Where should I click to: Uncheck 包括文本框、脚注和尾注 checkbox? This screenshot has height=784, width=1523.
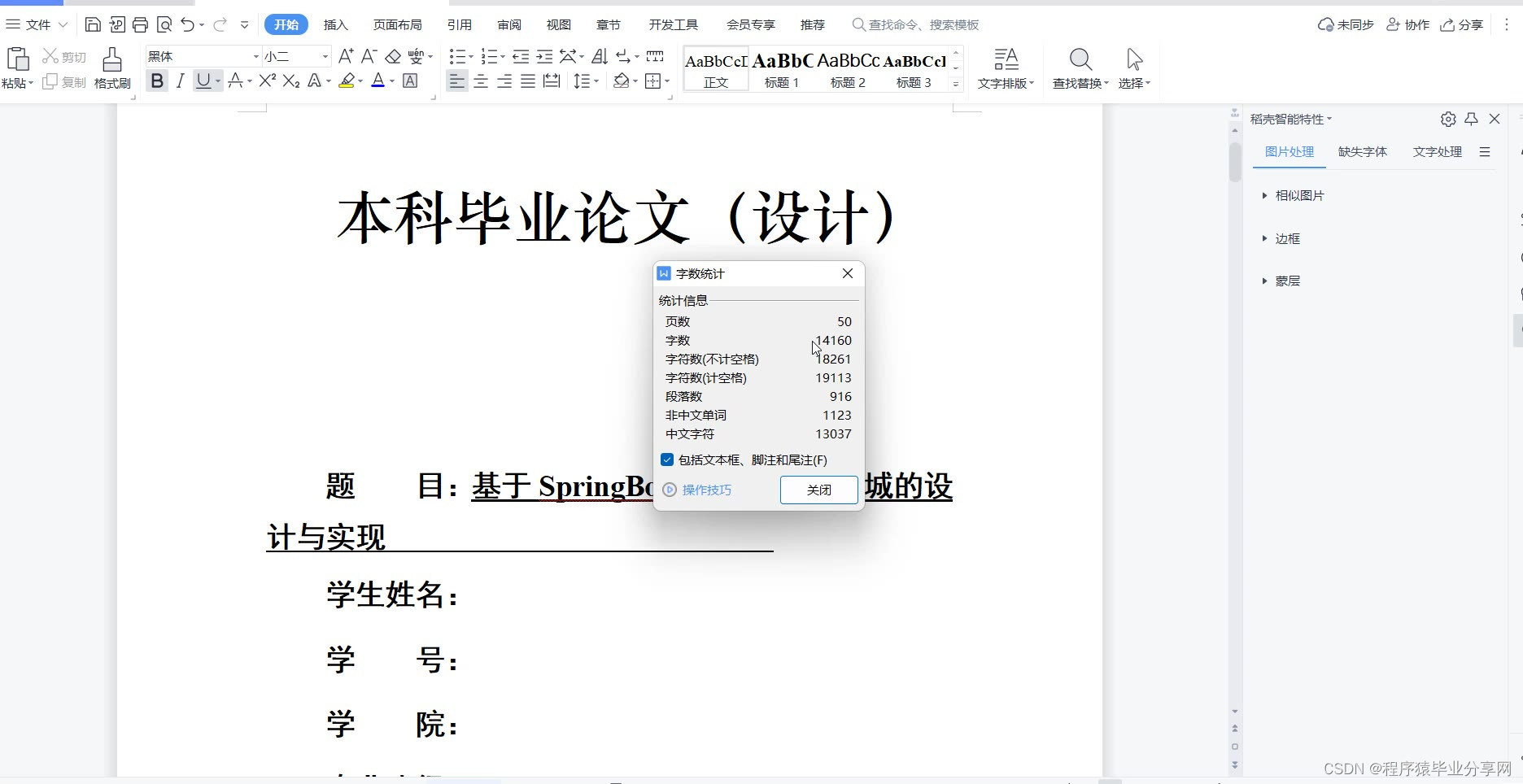coord(667,460)
